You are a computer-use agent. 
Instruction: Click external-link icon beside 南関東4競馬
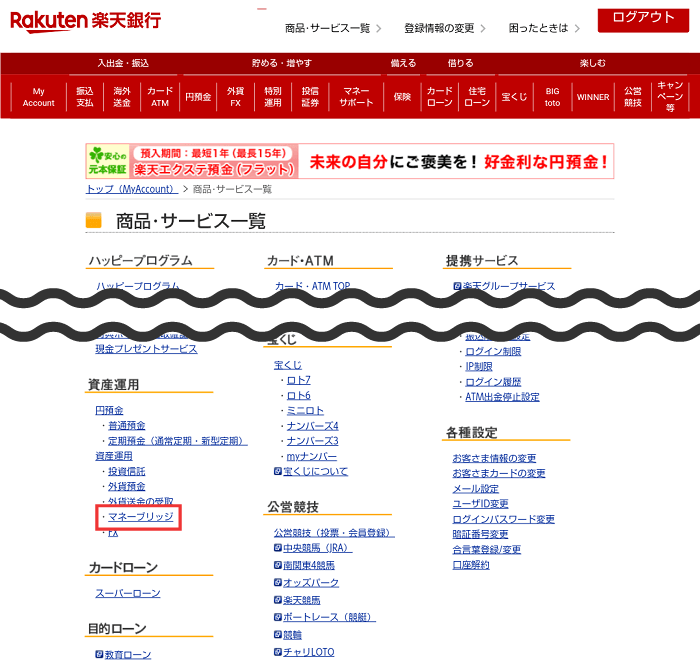coord(278,565)
